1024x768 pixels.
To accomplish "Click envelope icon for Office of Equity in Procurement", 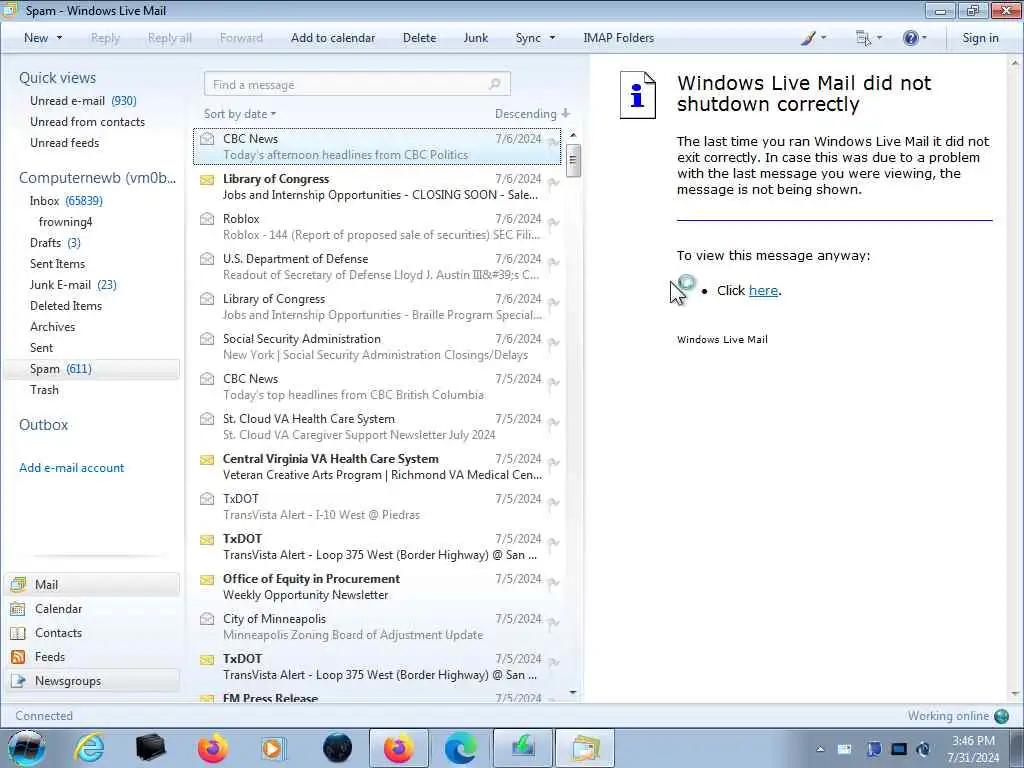I will click(207, 579).
